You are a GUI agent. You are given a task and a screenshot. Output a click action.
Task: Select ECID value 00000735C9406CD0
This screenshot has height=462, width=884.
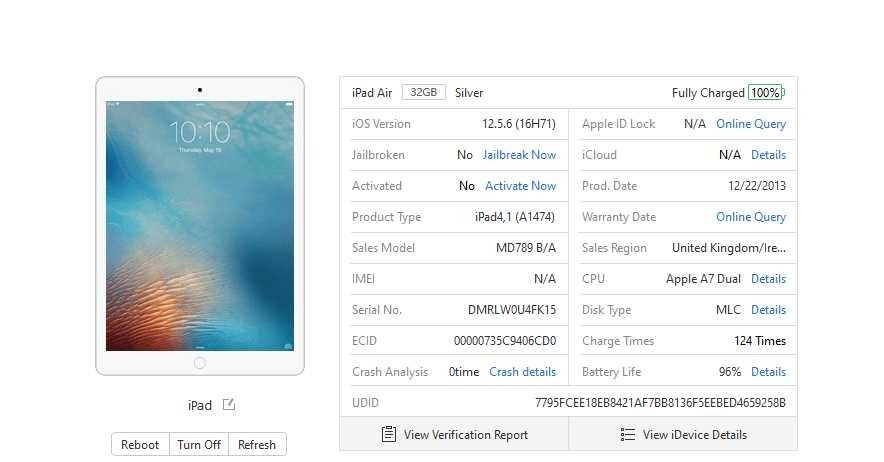point(505,341)
